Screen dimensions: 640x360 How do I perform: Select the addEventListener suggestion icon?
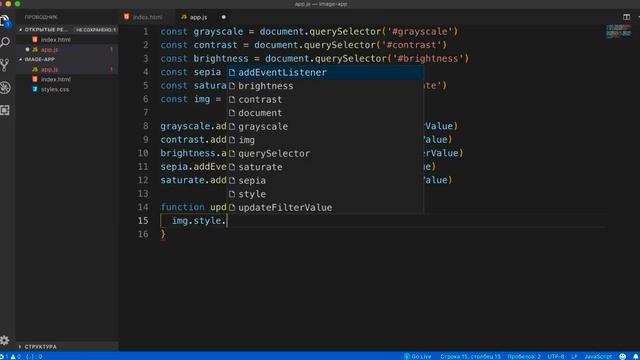(x=232, y=73)
